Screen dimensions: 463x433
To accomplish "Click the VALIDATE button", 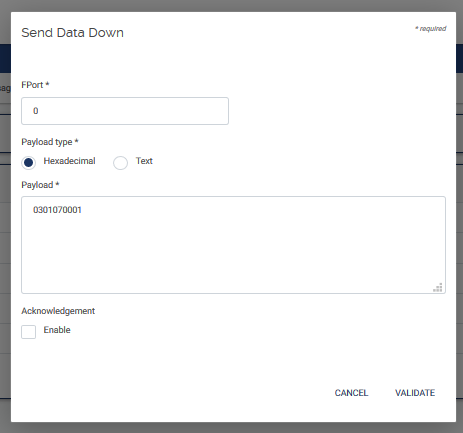I will pos(415,393).
